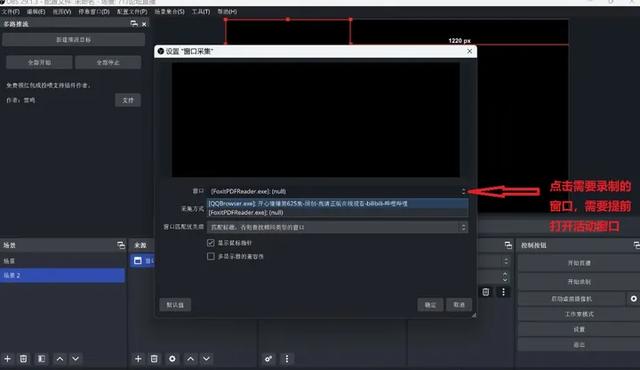Open virtual camera settings gear icon

[633, 299]
